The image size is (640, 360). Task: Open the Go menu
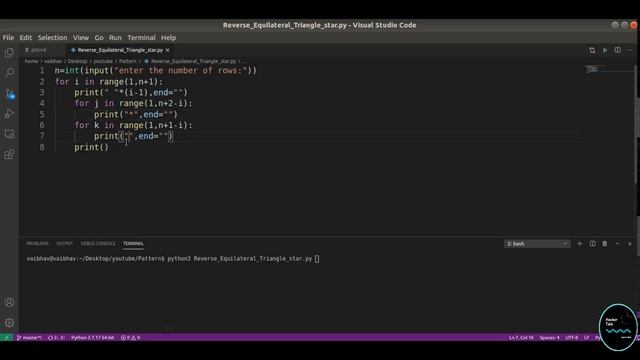tap(99, 38)
